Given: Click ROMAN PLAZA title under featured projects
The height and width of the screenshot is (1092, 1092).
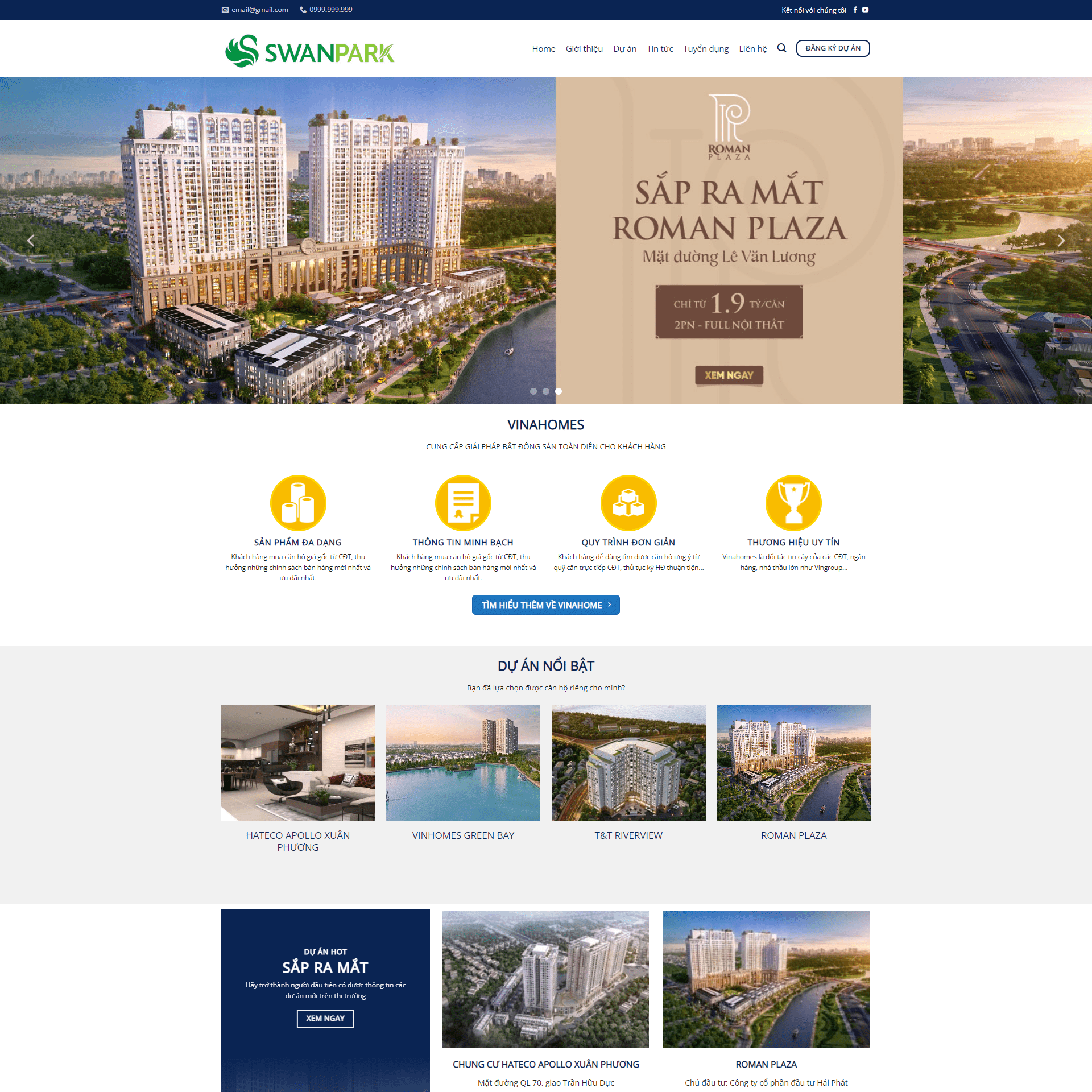Looking at the screenshot, I should coord(793,835).
